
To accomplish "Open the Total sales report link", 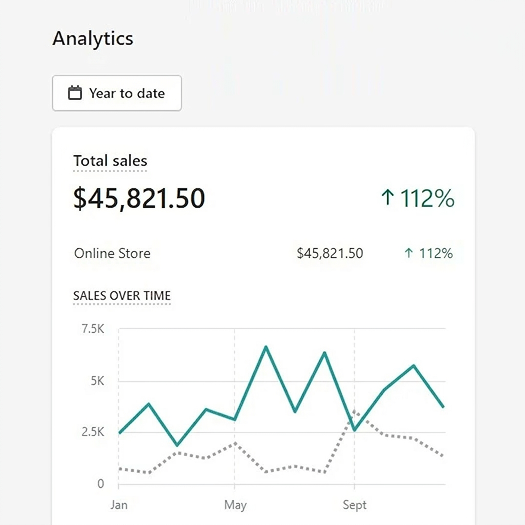I will [110, 161].
